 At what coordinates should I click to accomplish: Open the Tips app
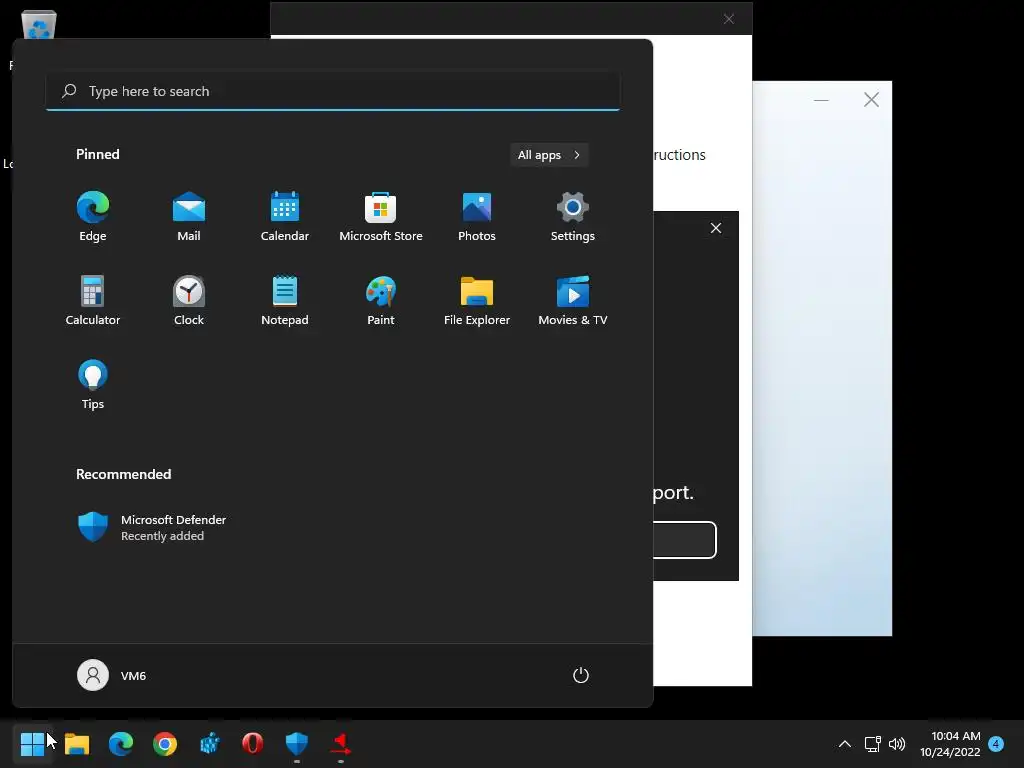click(93, 385)
